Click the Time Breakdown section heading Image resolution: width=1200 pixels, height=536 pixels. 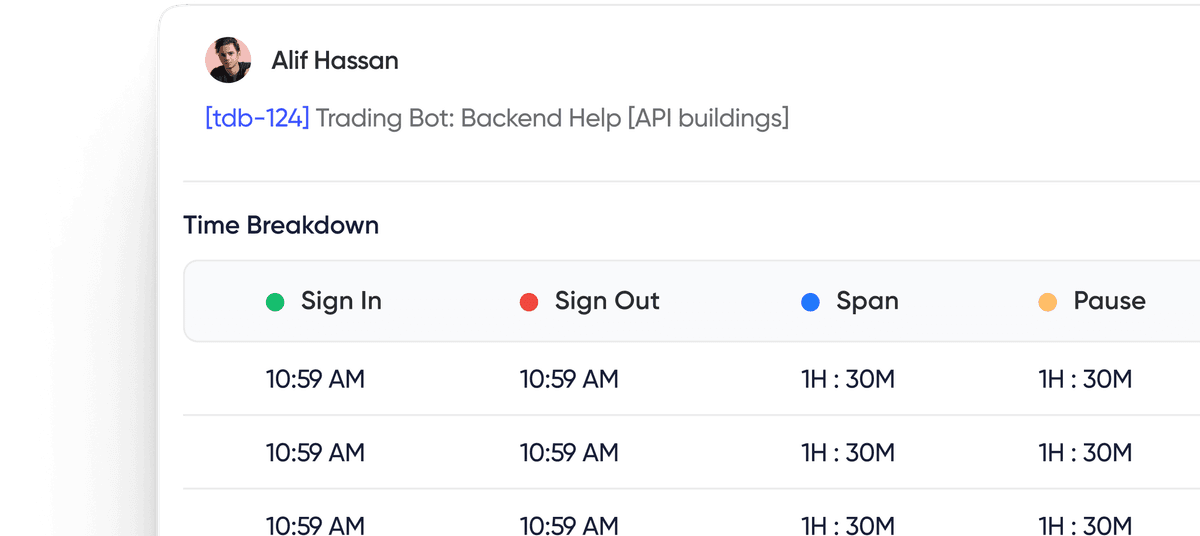(x=281, y=225)
